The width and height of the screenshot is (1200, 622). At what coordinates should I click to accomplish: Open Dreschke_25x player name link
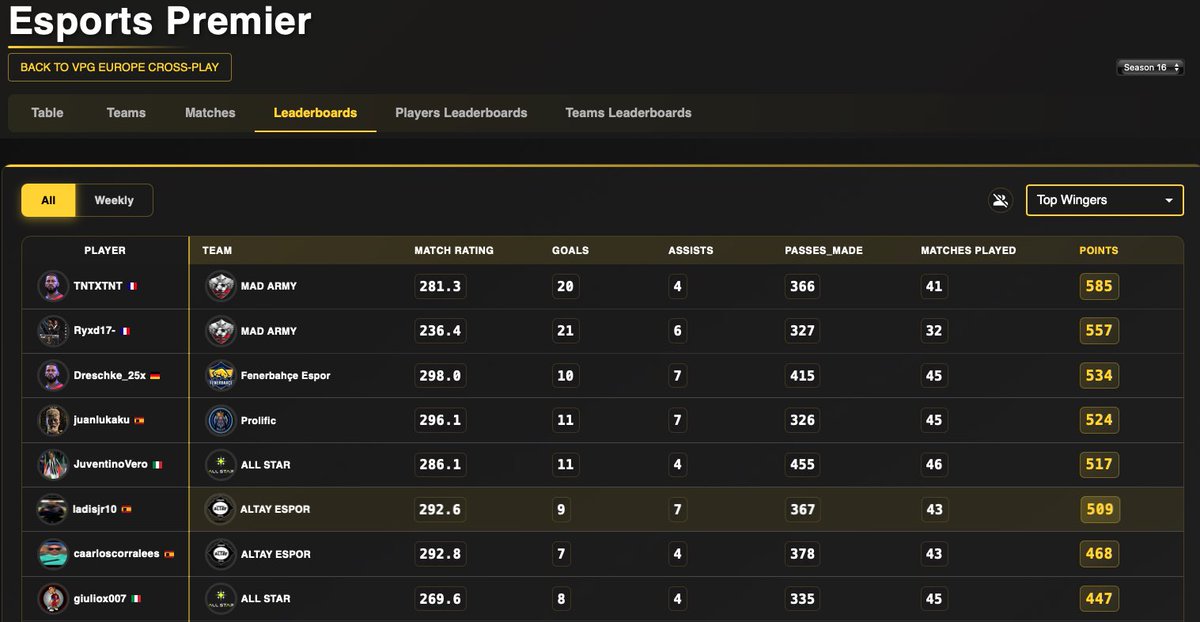pos(110,376)
